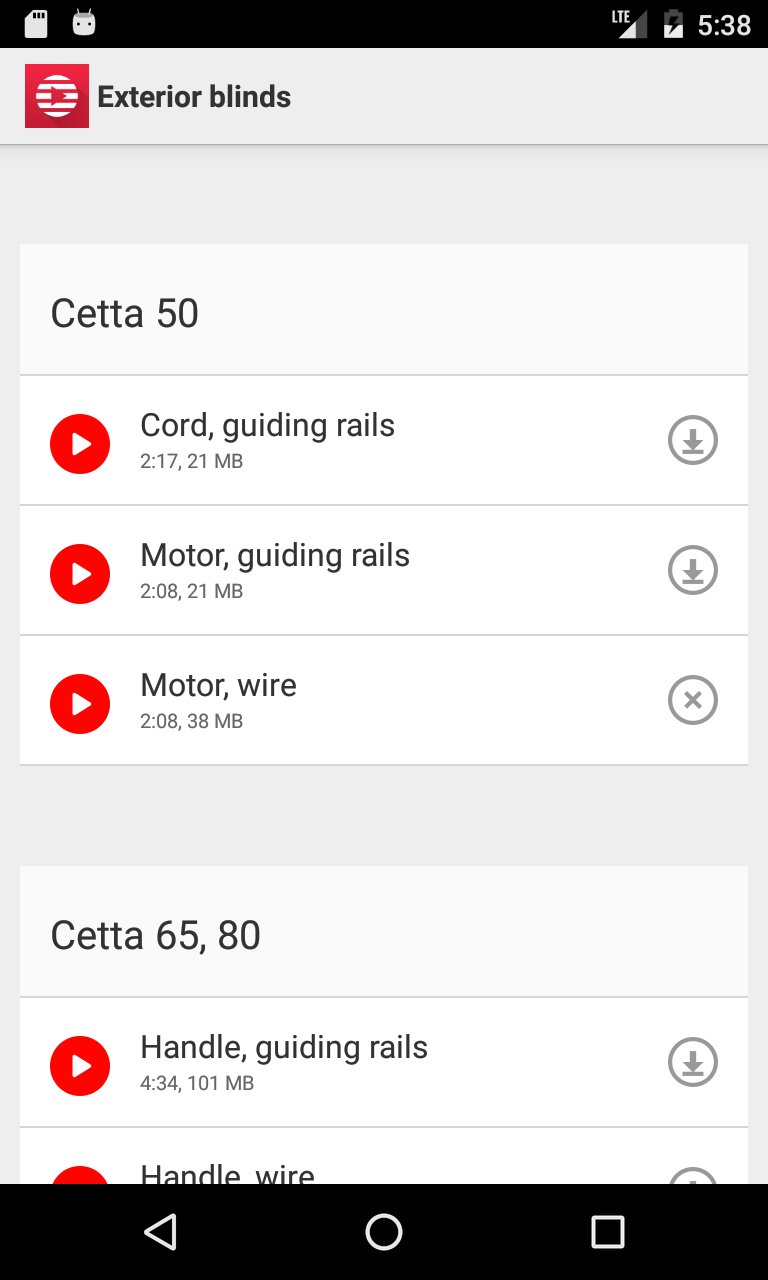Select the Handle, guiding rails entry
The image size is (768, 1280).
tap(384, 1062)
